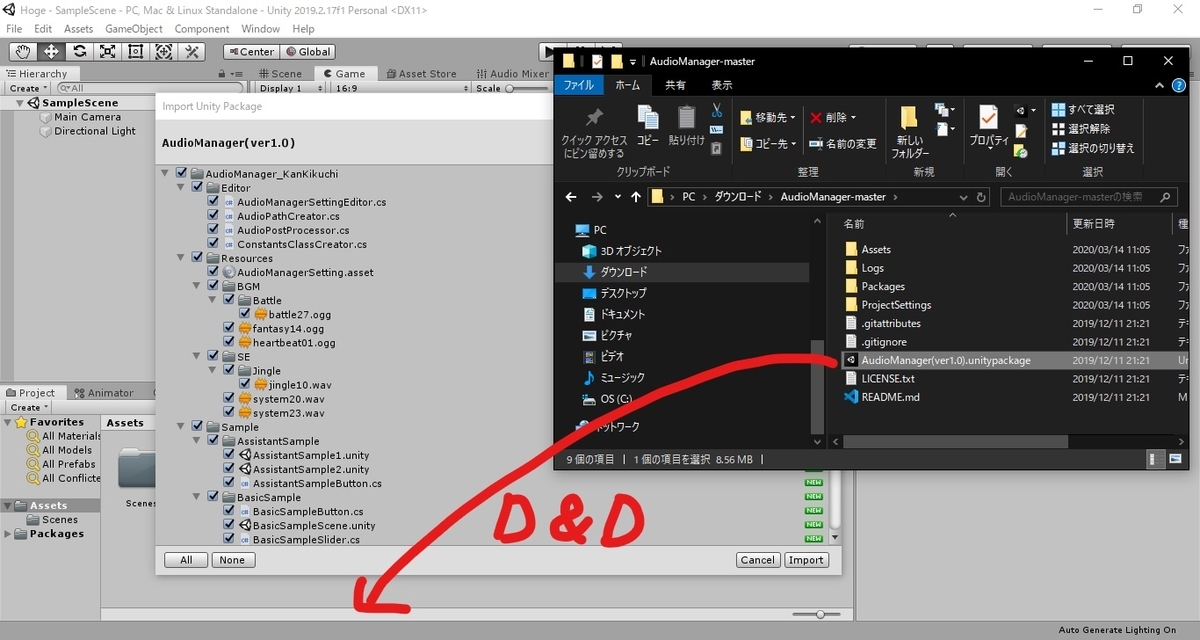The image size is (1200, 640).
Task: Open the Unity Component menu
Action: [202, 29]
